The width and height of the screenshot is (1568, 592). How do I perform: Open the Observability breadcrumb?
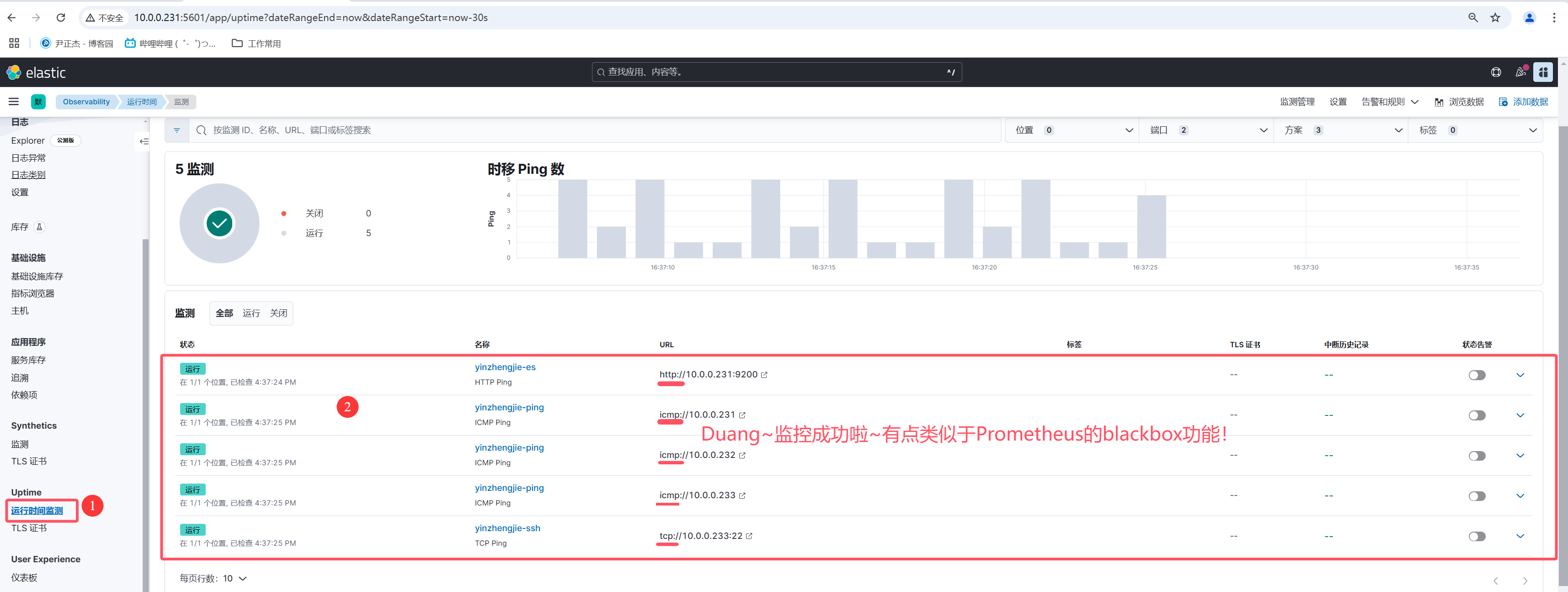86,102
